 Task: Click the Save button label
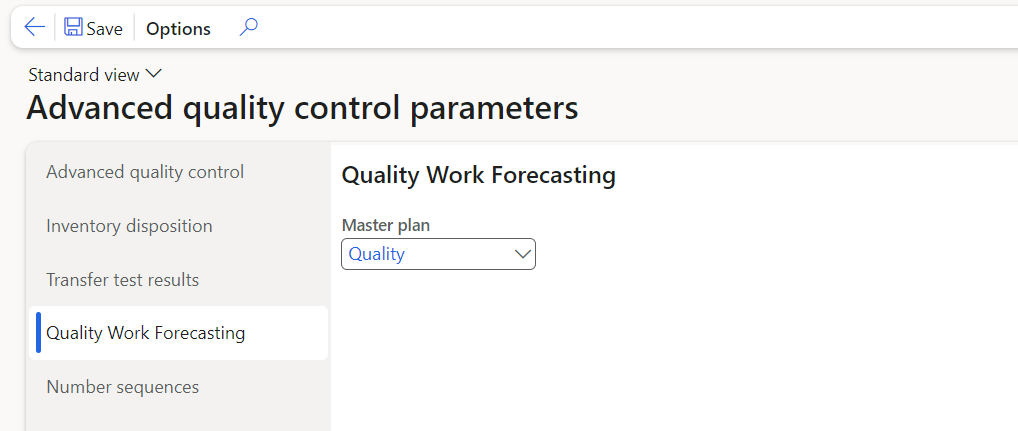[x=104, y=29]
